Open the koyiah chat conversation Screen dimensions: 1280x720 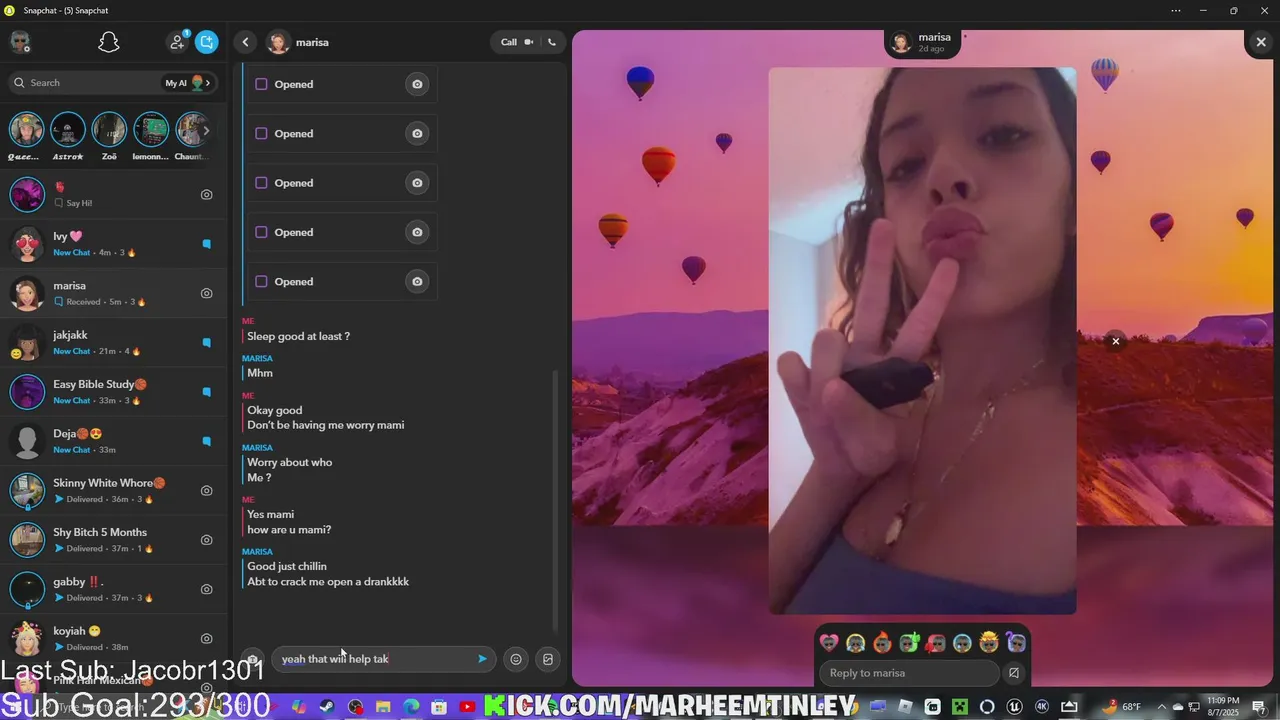click(113, 638)
